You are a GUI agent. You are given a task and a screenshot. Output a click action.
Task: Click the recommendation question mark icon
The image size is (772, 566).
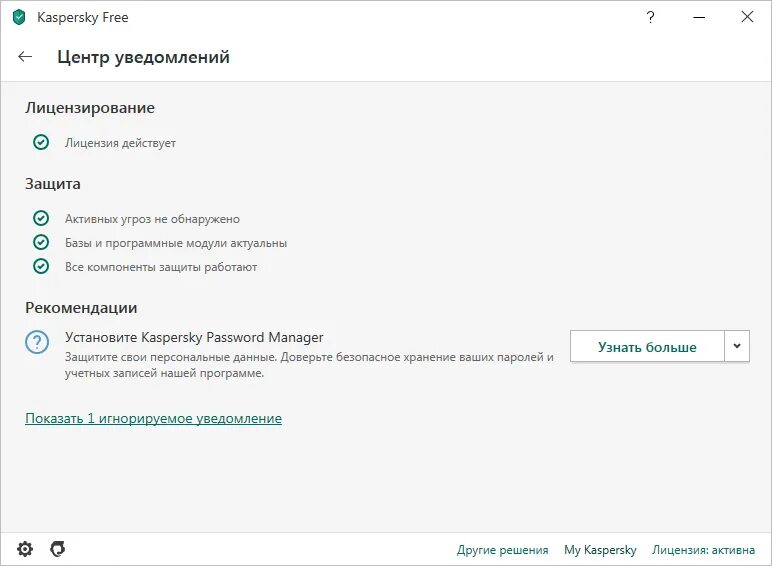[x=37, y=342]
